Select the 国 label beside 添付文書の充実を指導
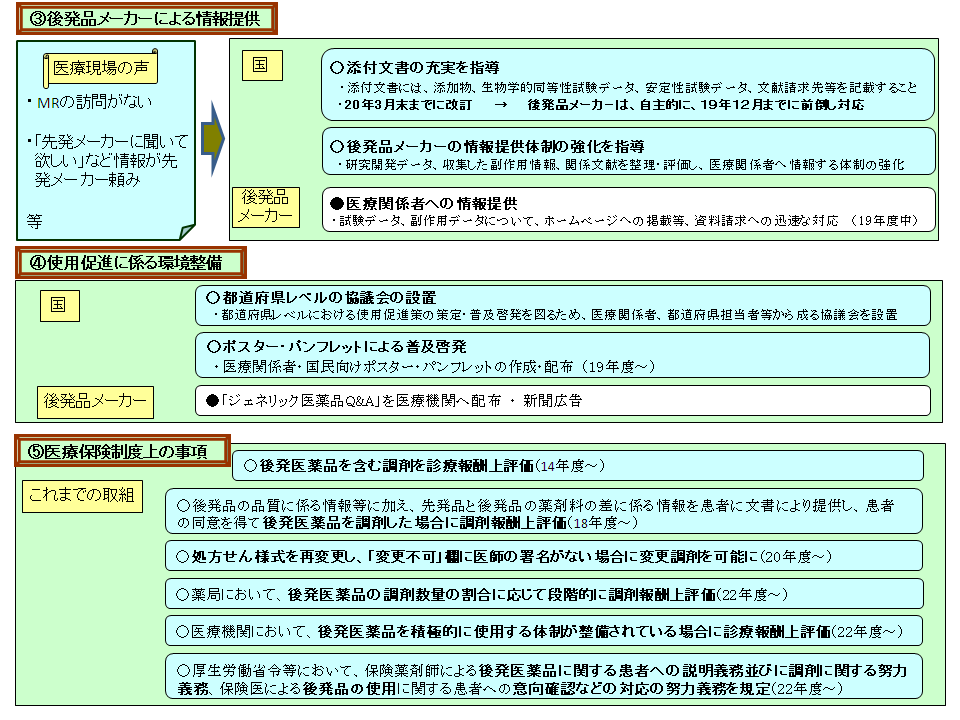The image size is (960, 720). point(260,65)
